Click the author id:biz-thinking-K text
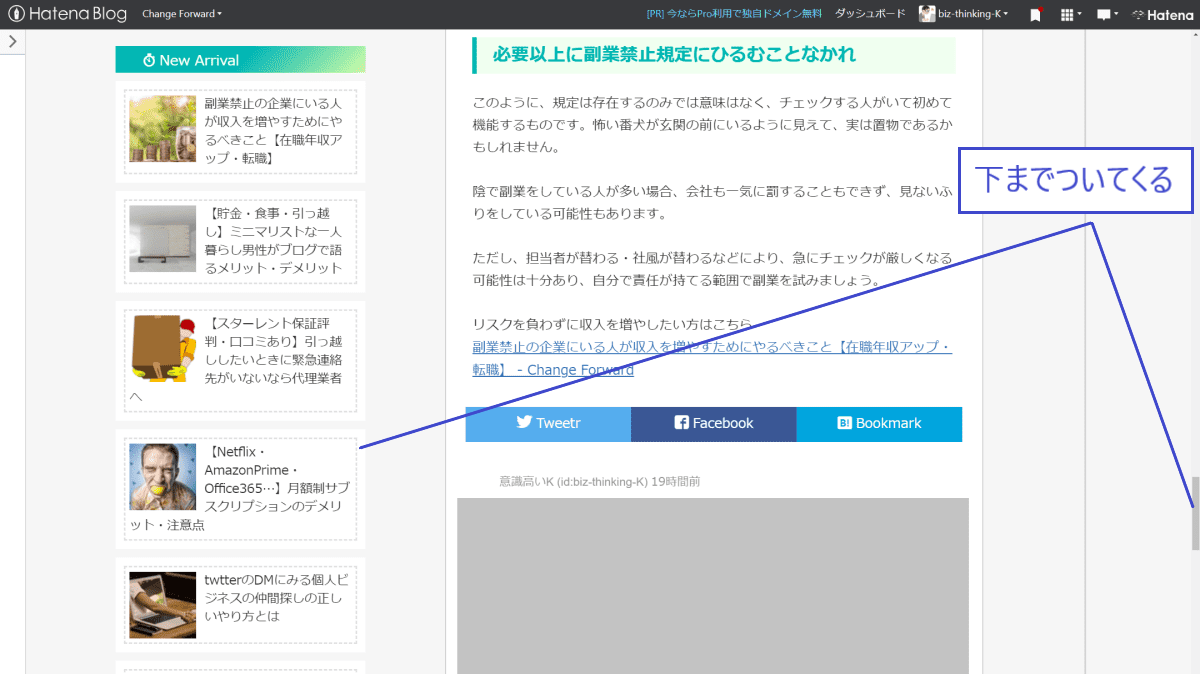The image size is (1200, 674). click(x=602, y=482)
